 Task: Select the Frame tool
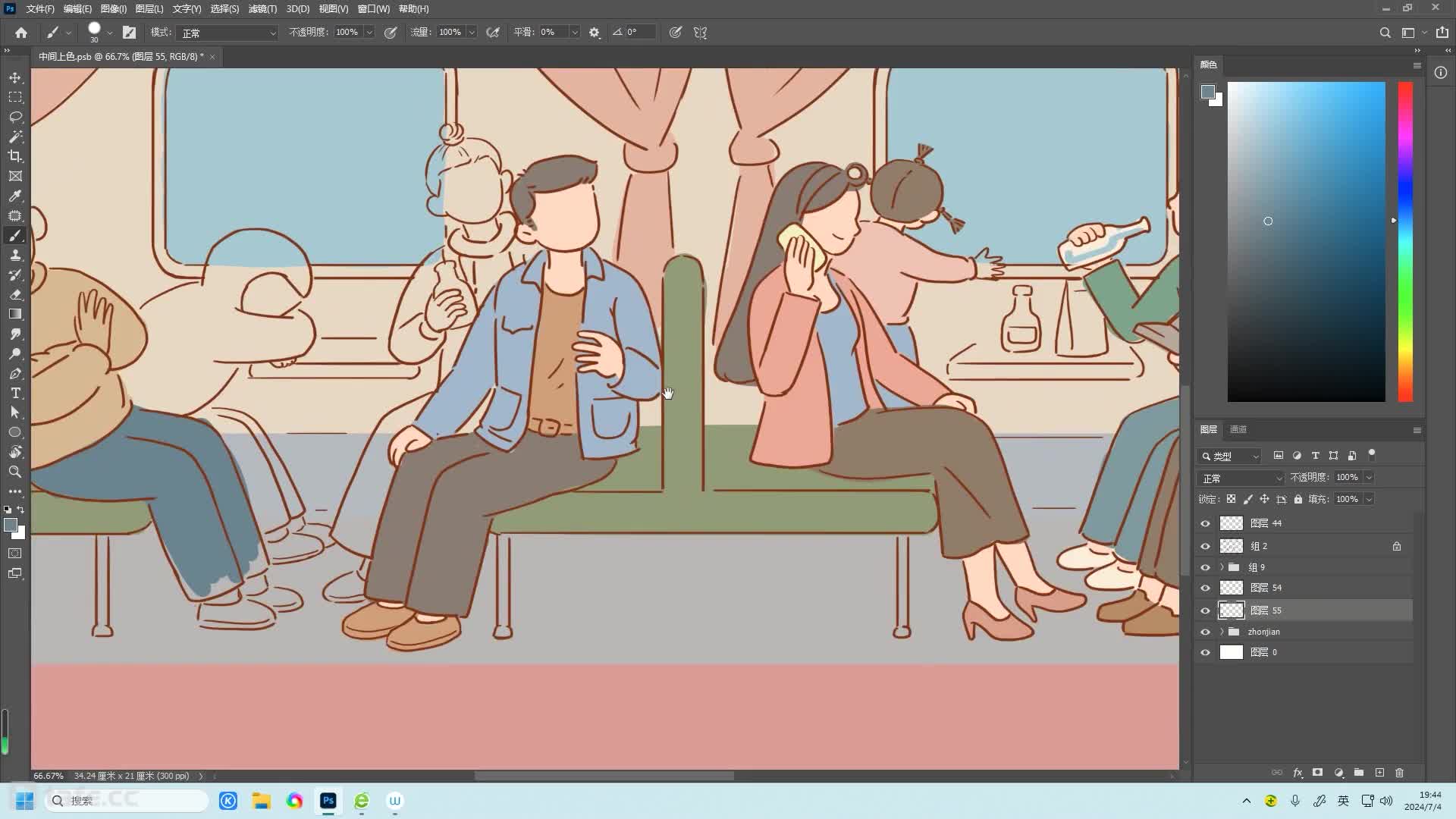point(15,176)
